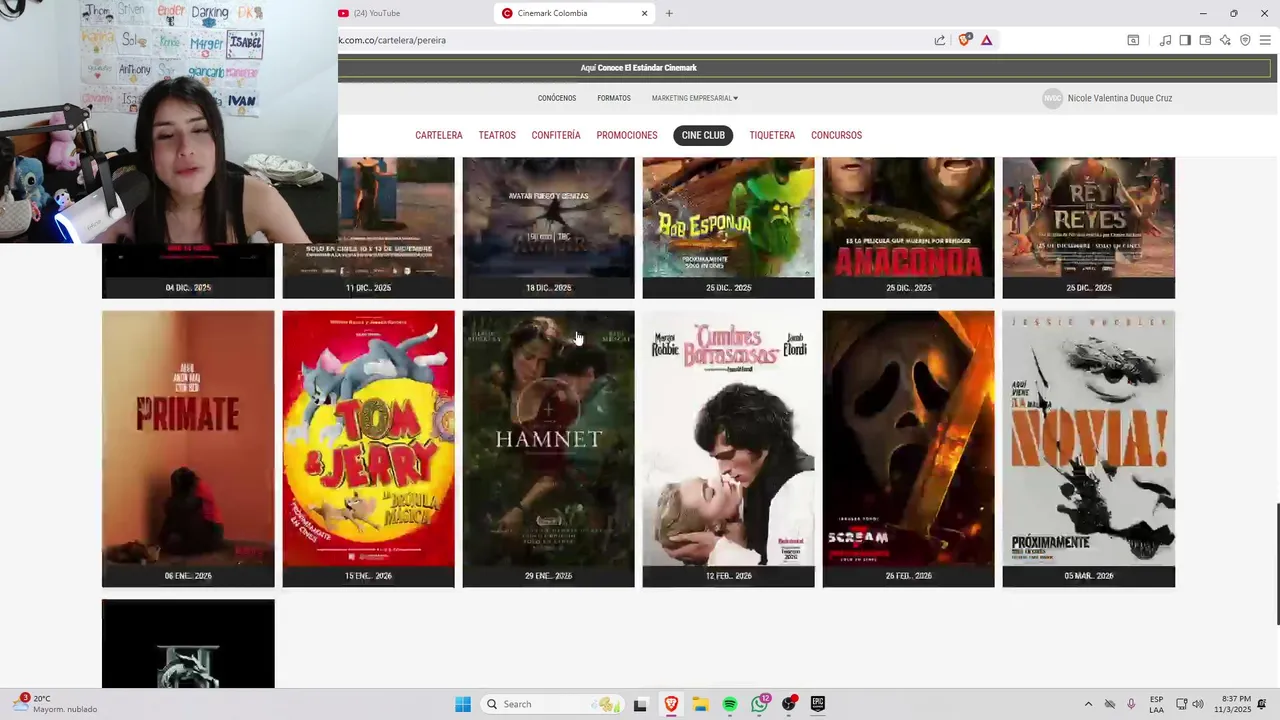Viewport: 1280px width, 720px height.
Task: Open the Hamnet movie poster
Action: 548,448
